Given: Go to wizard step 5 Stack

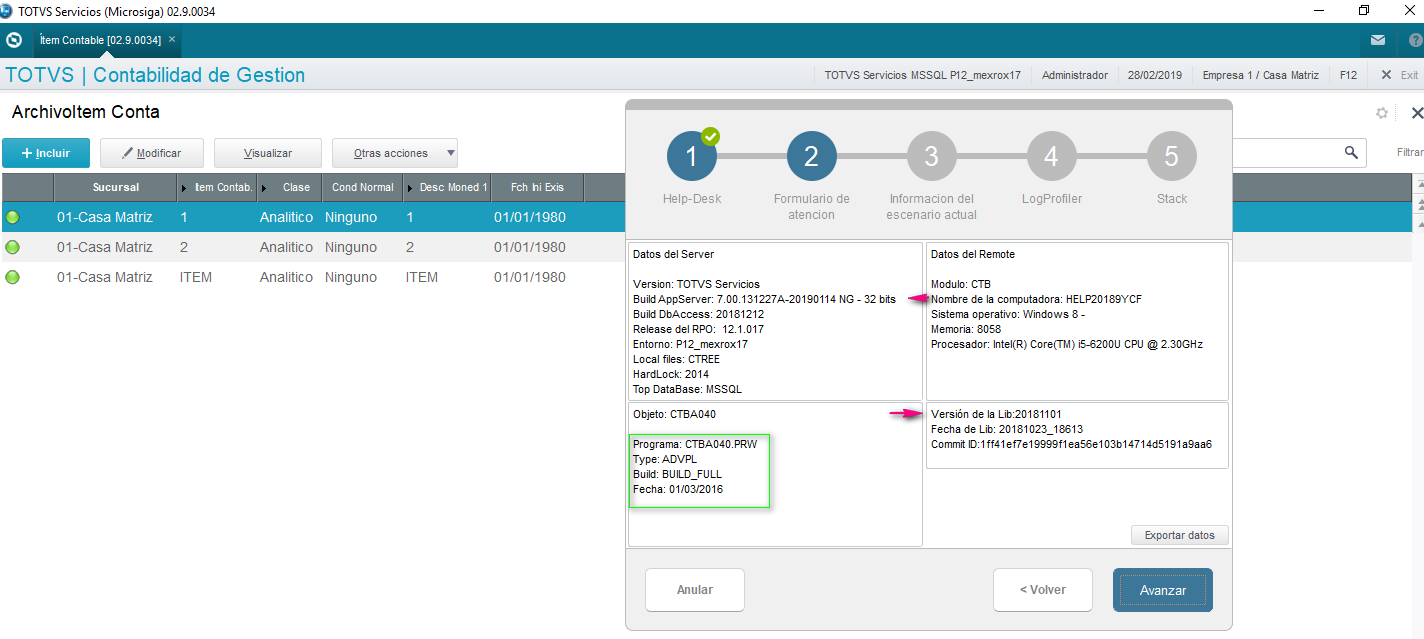Looking at the screenshot, I should (x=1172, y=156).
